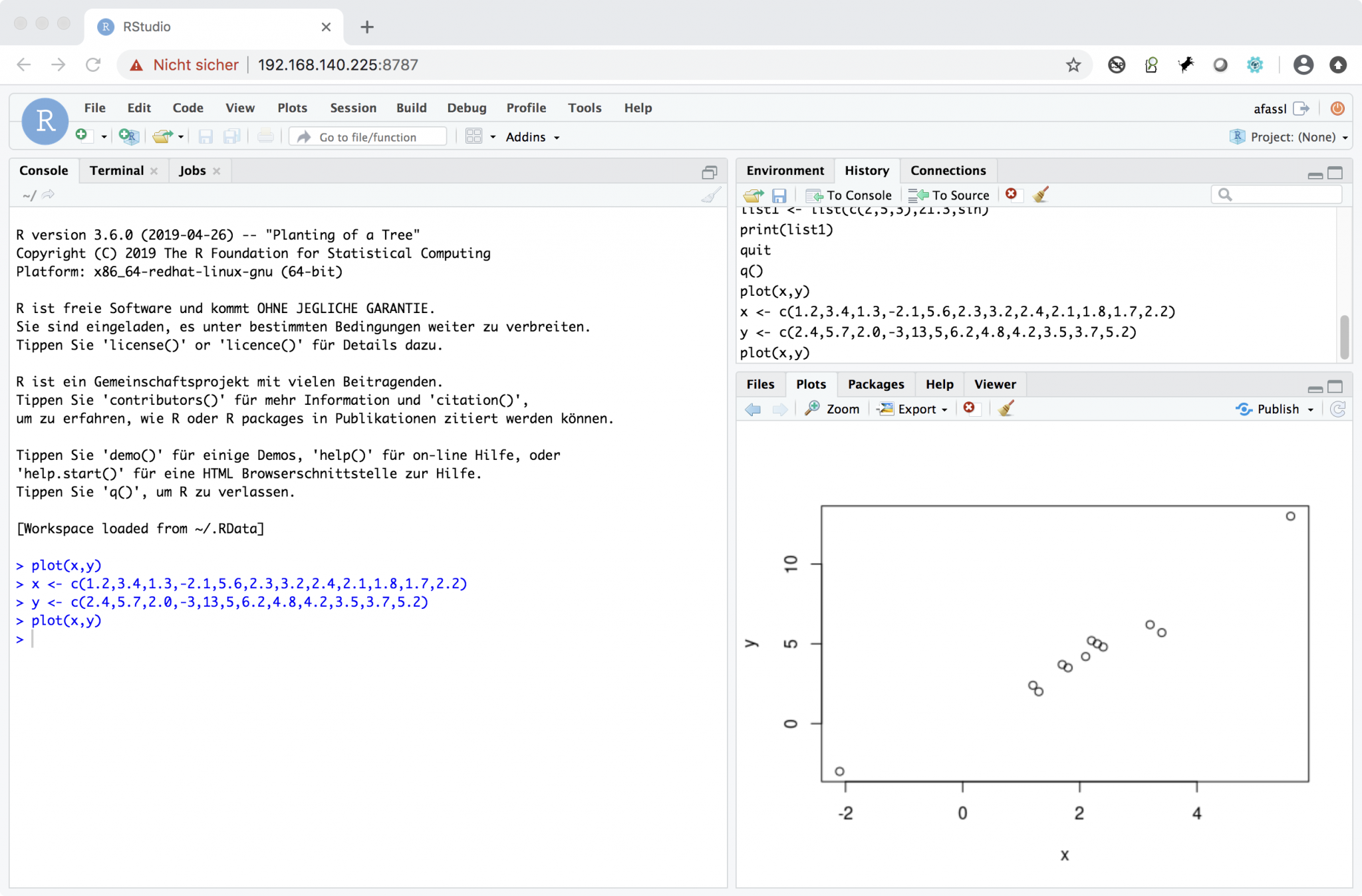
Task: Open the Zoom plot viewer
Action: coord(833,408)
